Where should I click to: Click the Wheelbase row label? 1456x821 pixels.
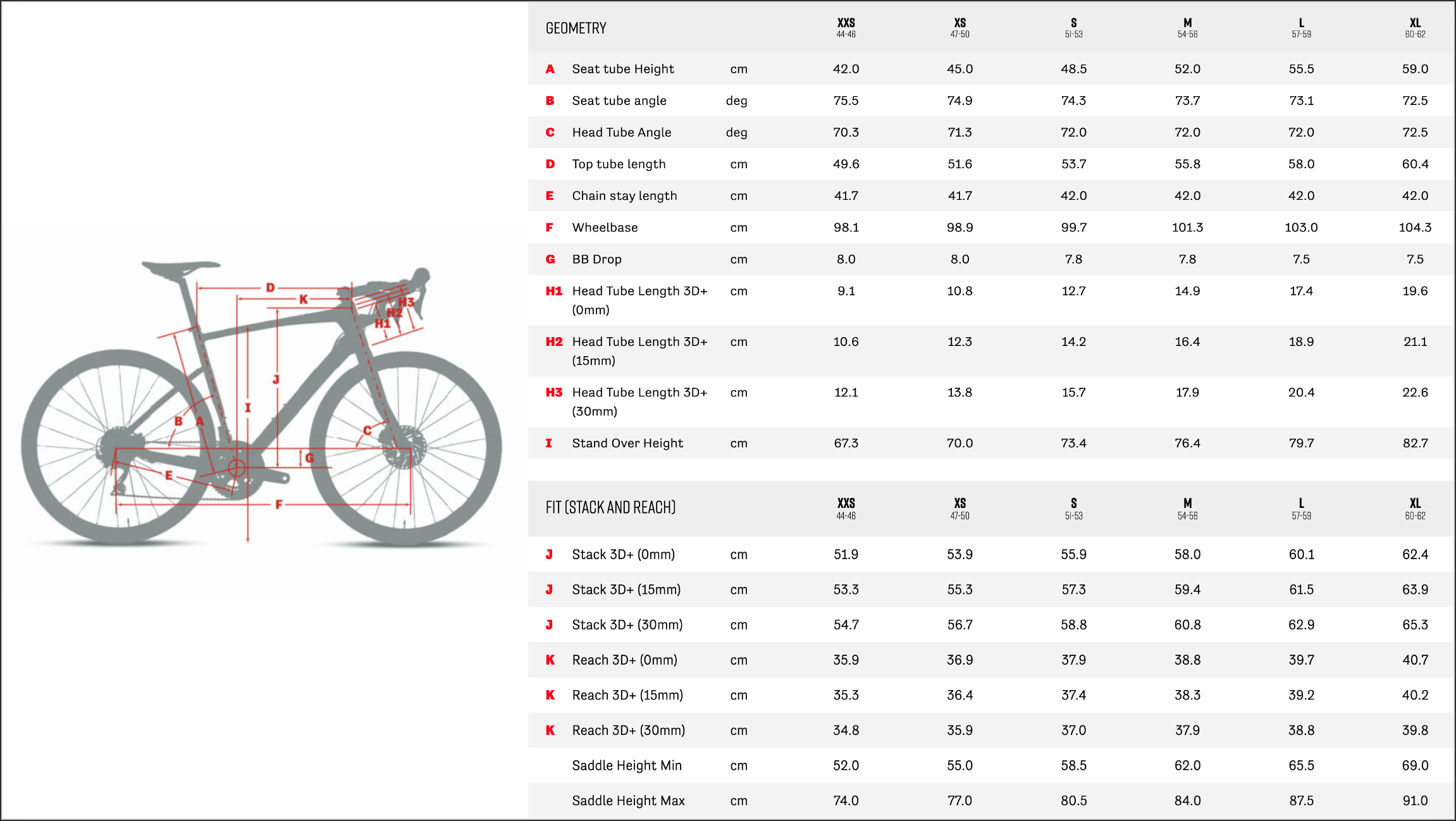[x=605, y=228]
